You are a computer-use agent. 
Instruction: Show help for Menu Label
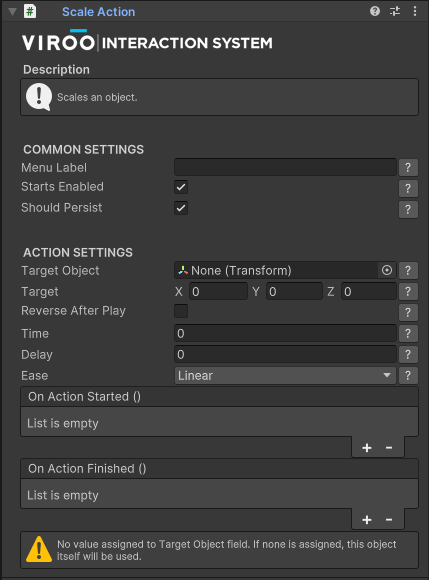point(408,168)
